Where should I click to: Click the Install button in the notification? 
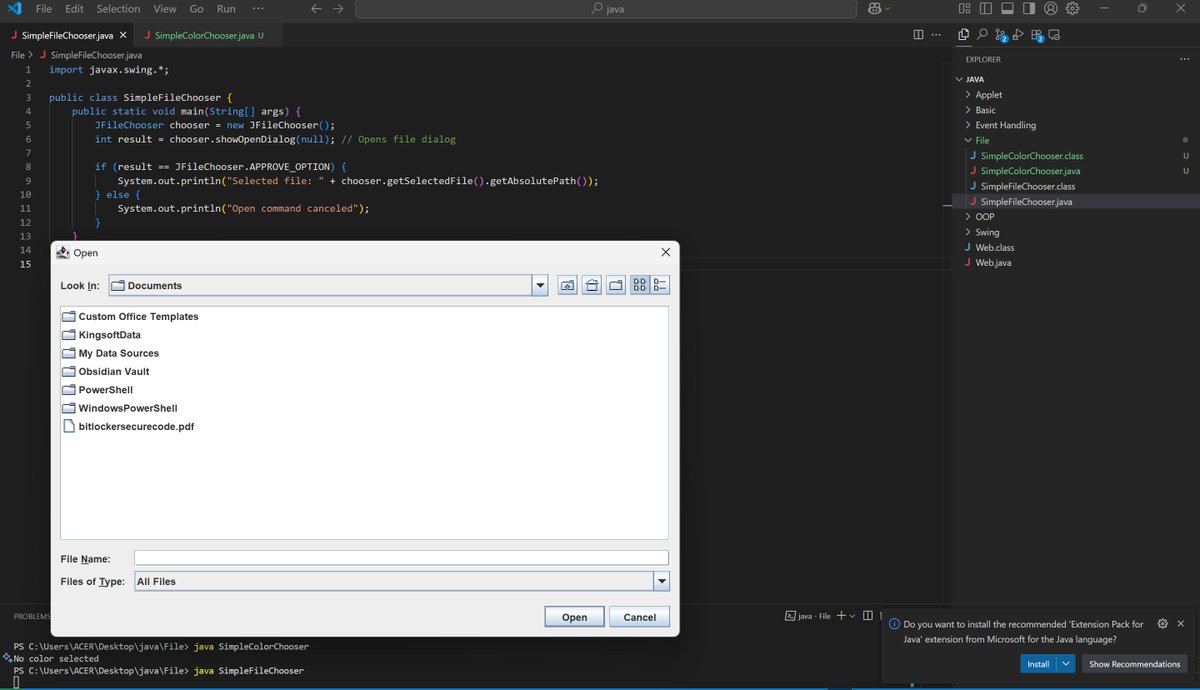pos(1038,664)
